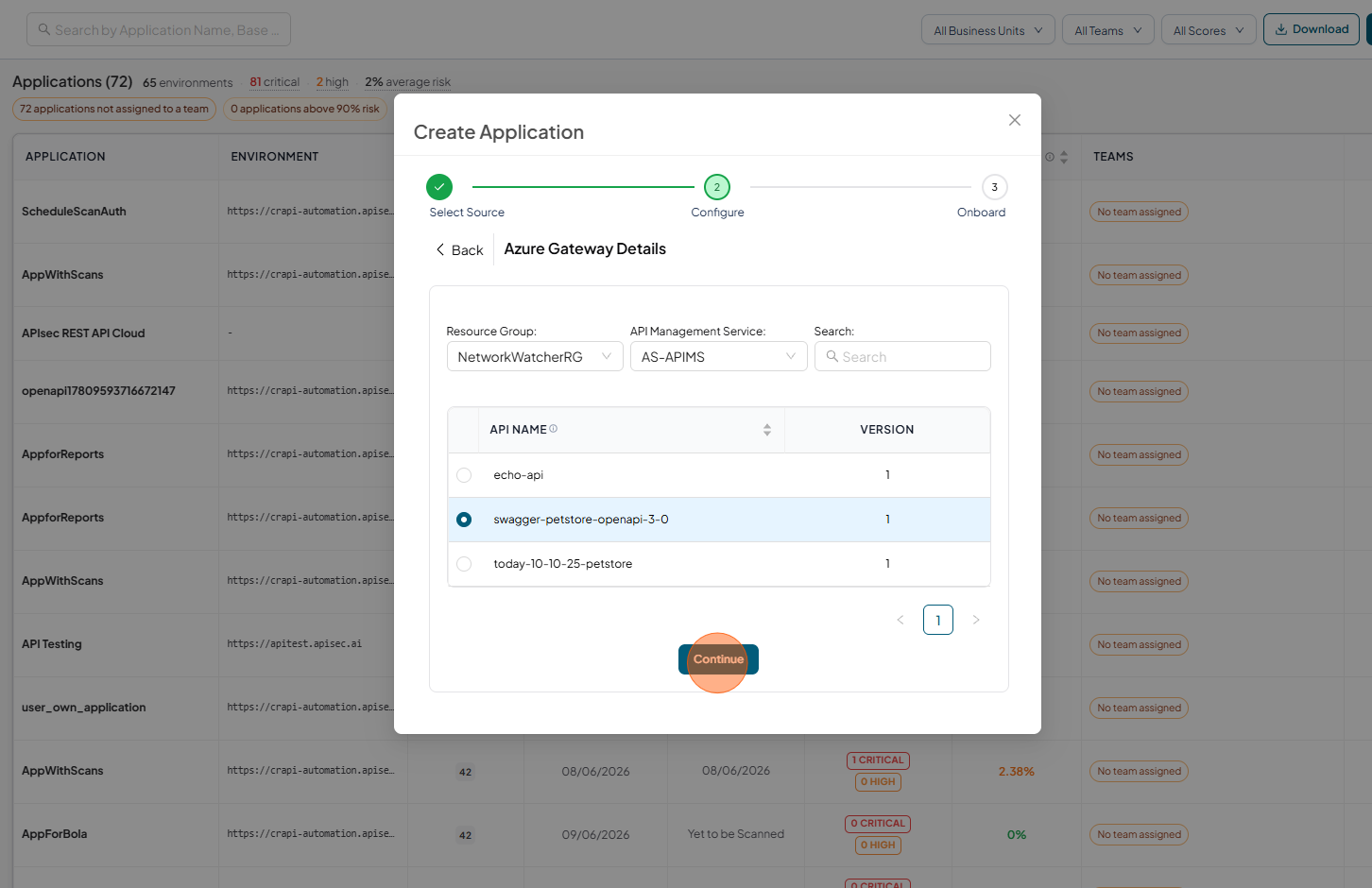1372x888 pixels.
Task: Open the API Testing application row
Action: click(52, 644)
